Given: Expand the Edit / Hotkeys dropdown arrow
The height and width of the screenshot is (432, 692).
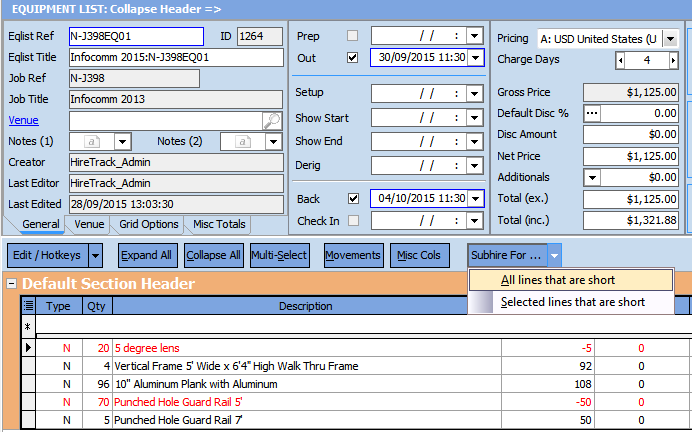Looking at the screenshot, I should [x=96, y=255].
